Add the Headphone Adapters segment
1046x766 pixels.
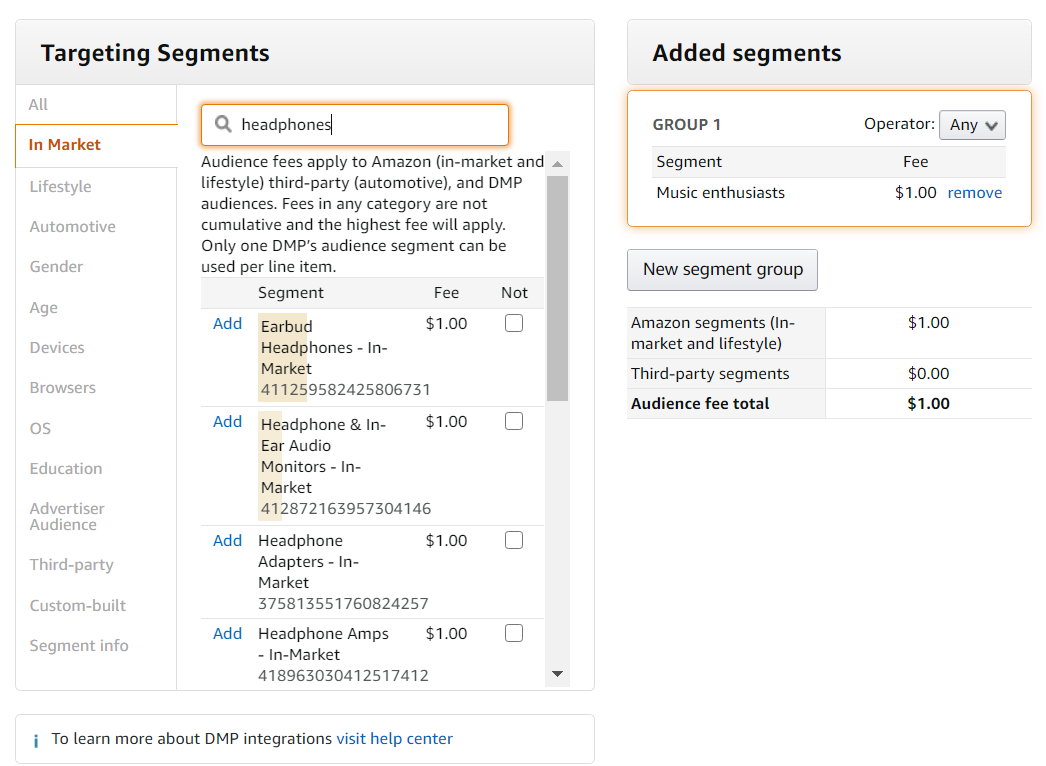227,541
